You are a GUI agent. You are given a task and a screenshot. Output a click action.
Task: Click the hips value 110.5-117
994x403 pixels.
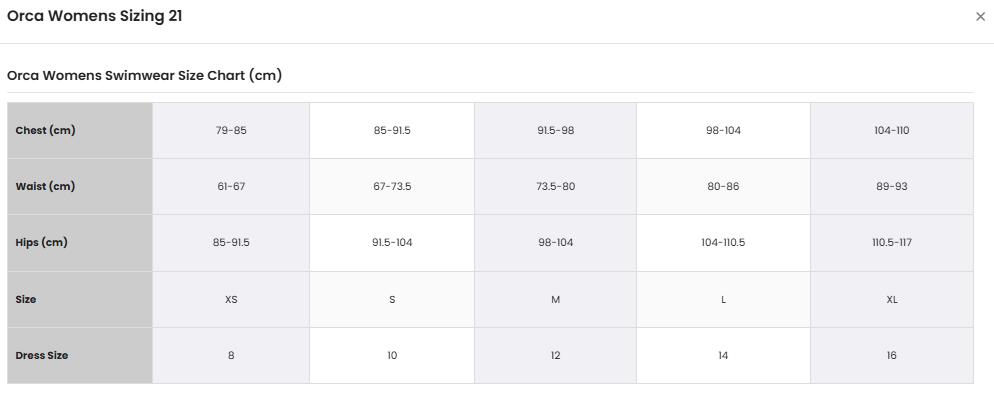click(x=891, y=243)
